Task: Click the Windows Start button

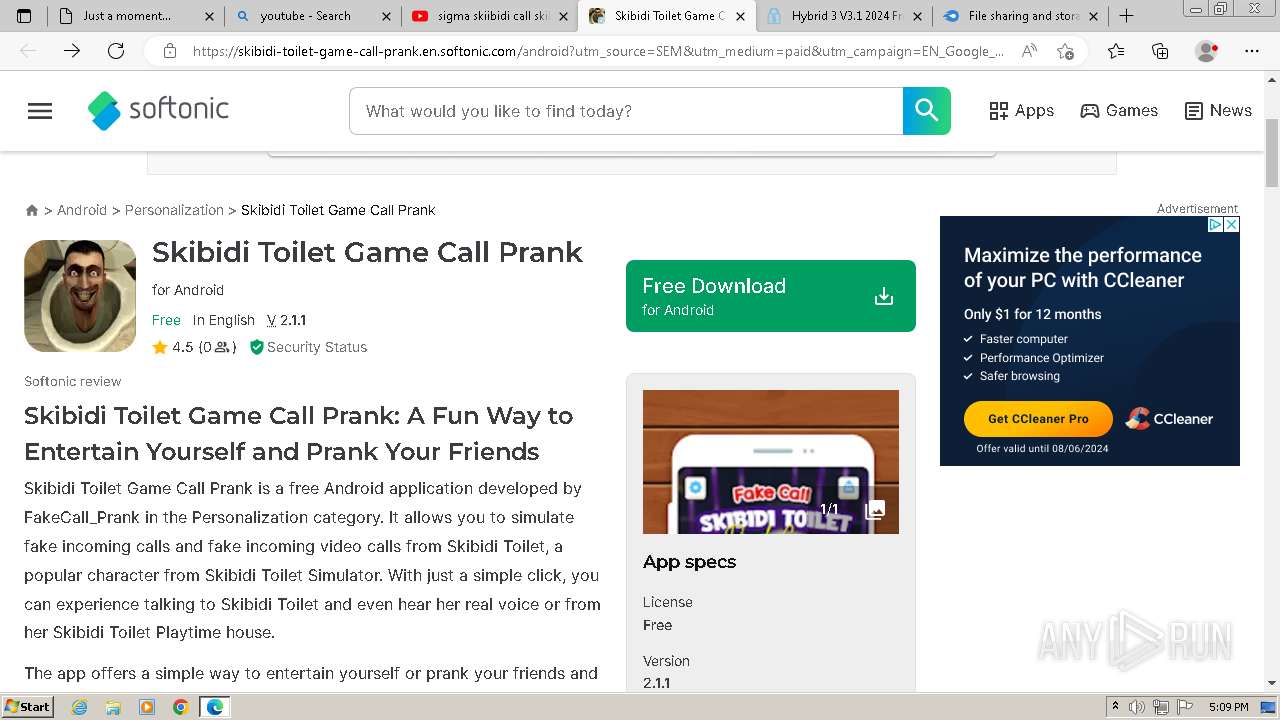Action: (28, 707)
